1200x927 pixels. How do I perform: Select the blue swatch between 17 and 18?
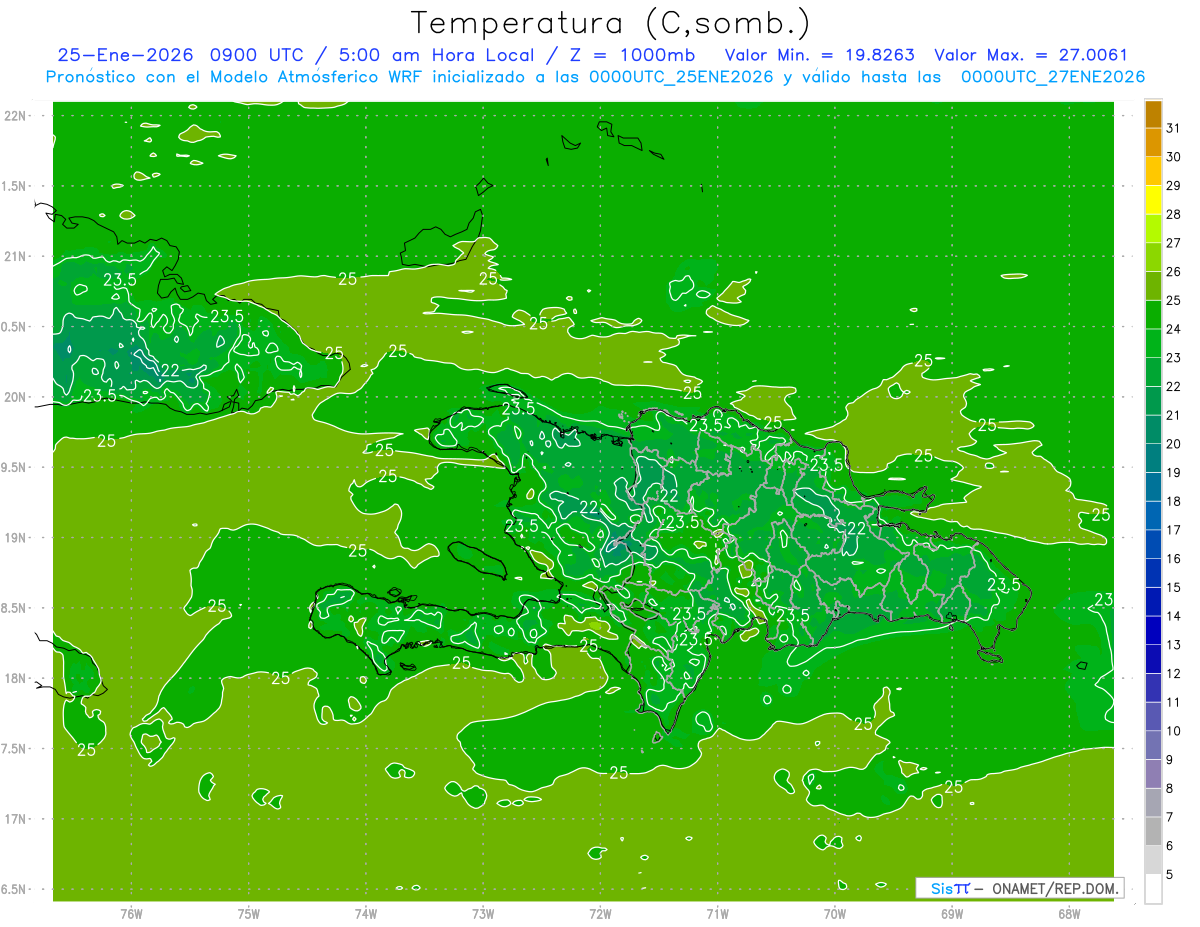1153,516
